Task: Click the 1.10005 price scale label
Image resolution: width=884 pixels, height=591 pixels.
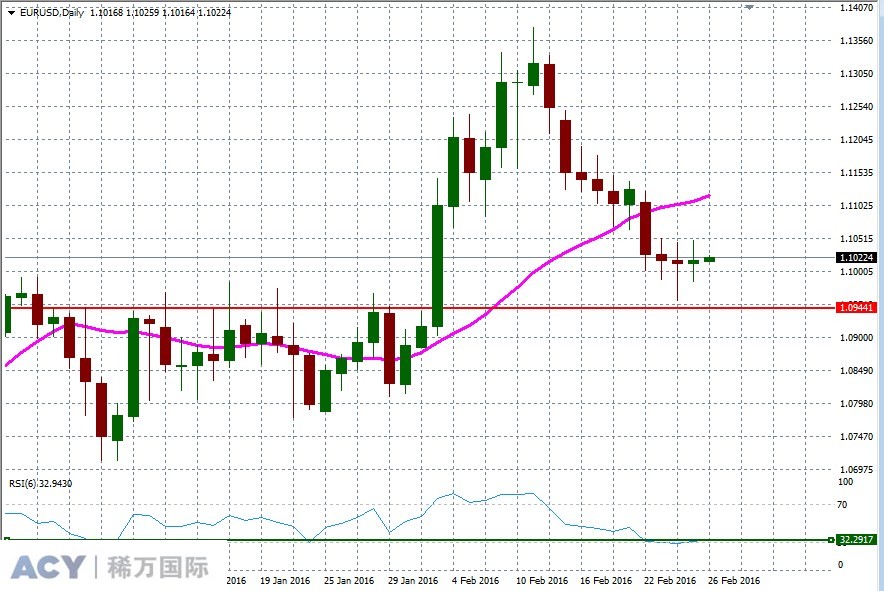Action: pos(856,272)
